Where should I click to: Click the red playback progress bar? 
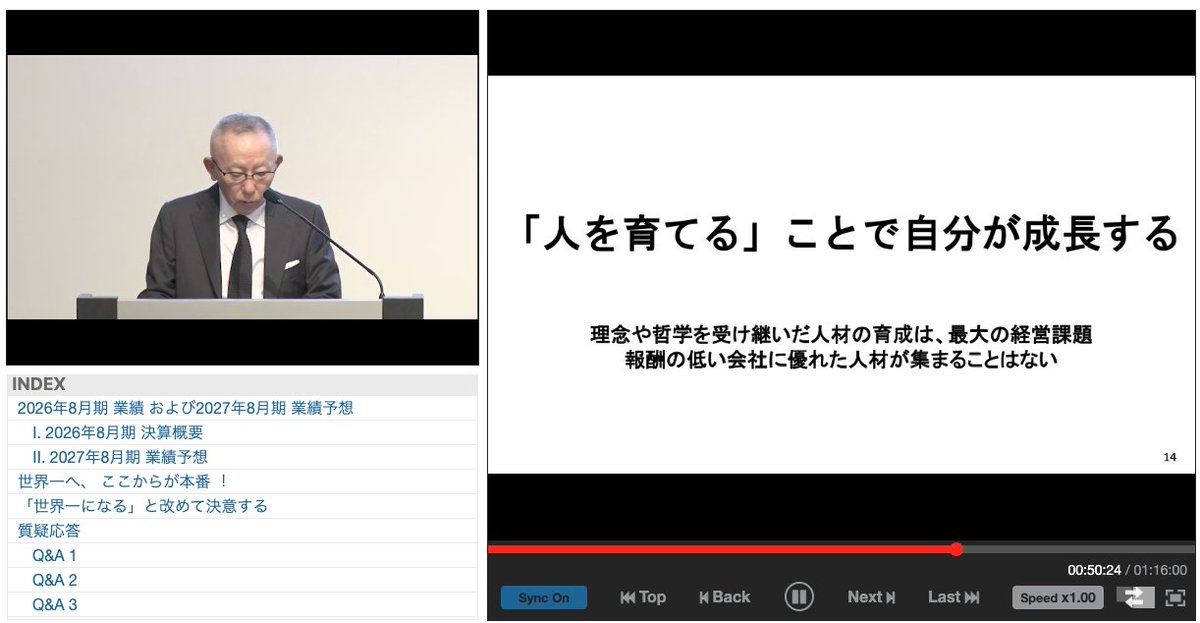721,549
